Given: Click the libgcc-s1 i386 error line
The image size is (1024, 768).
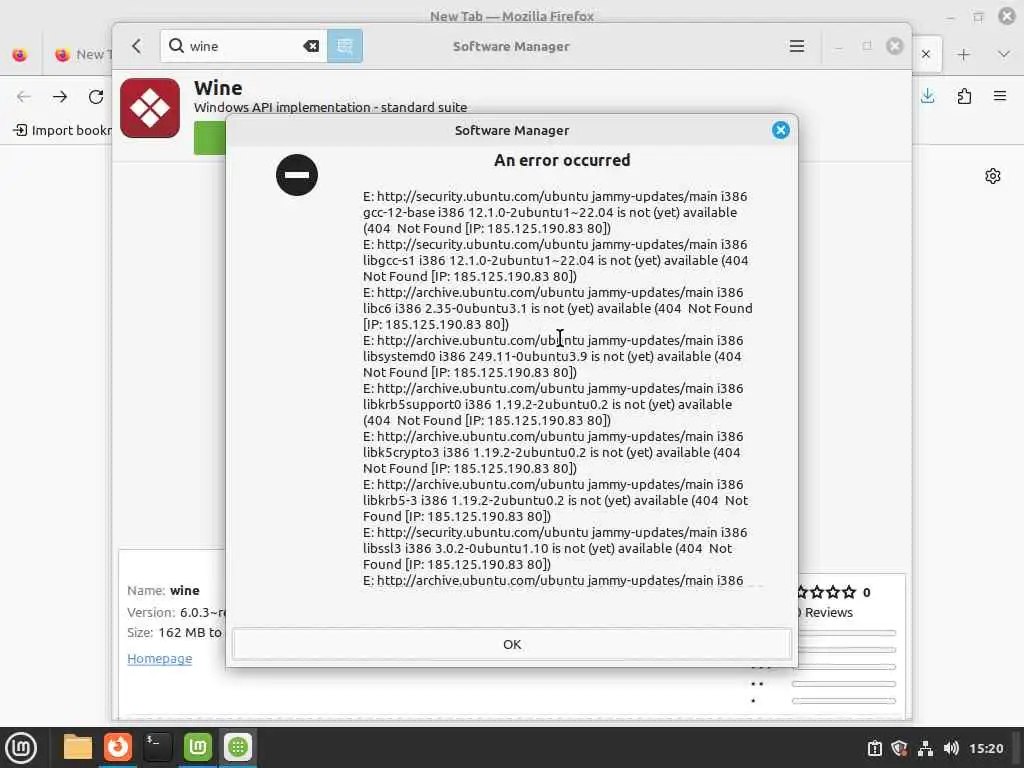Looking at the screenshot, I should click(555, 260).
